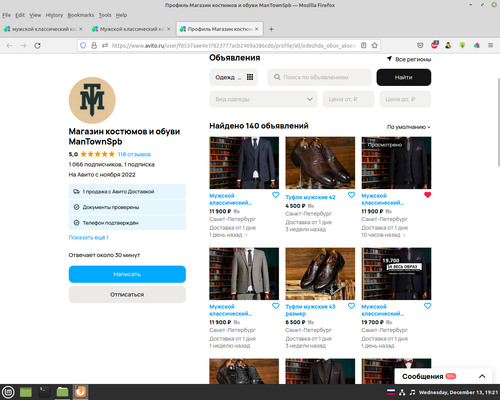Open the taskbar clock Wednesday, December 13
The image size is (500, 400).
click(x=458, y=392)
